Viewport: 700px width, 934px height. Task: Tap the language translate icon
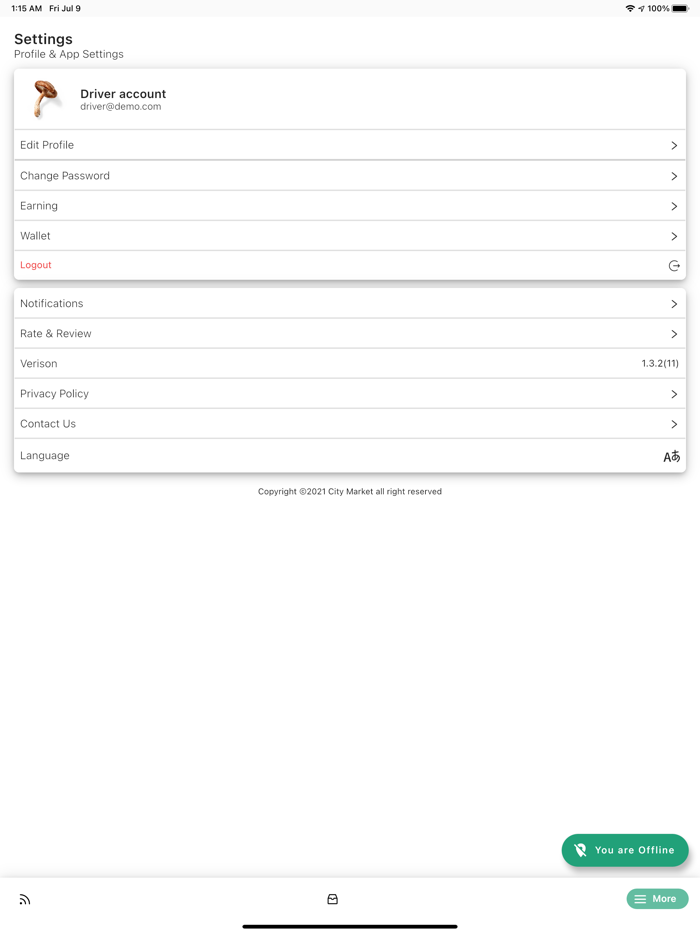pyautogui.click(x=672, y=456)
